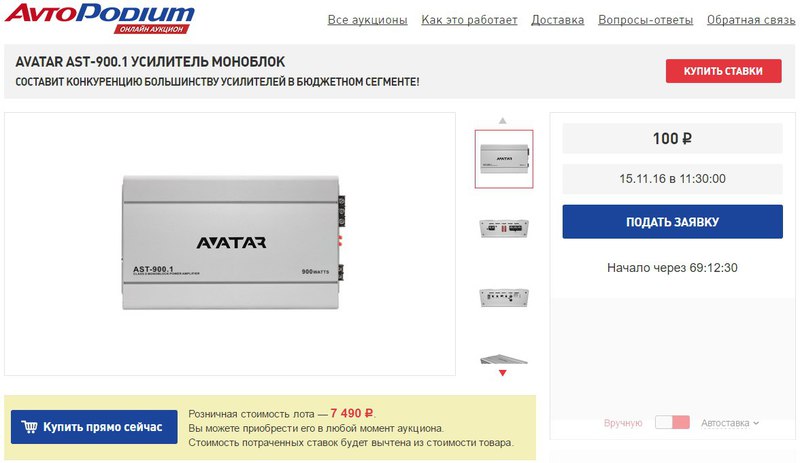
Task: Open the AvtoPodium logo homepage
Action: 100,19
